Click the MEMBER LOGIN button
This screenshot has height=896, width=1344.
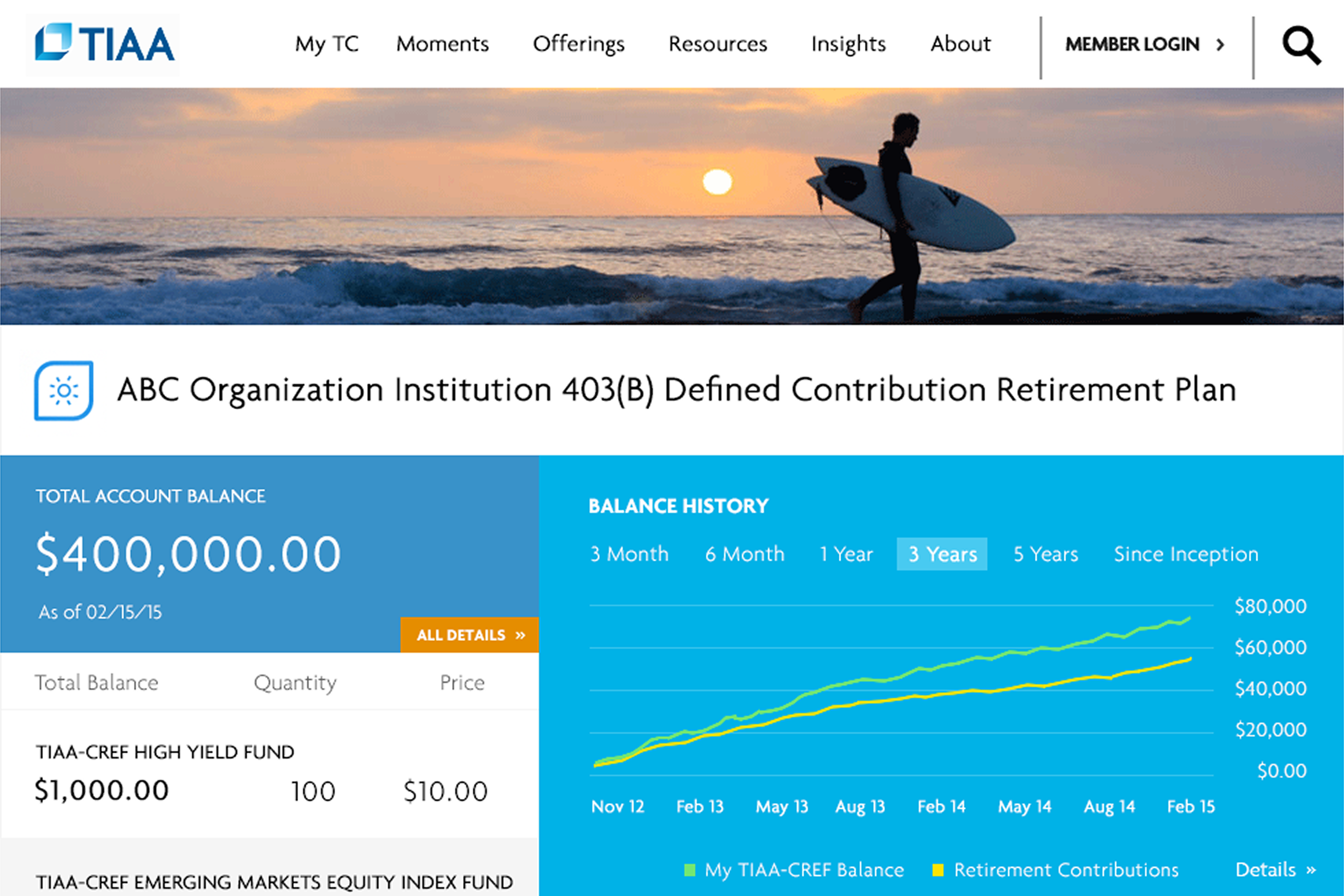1132,44
